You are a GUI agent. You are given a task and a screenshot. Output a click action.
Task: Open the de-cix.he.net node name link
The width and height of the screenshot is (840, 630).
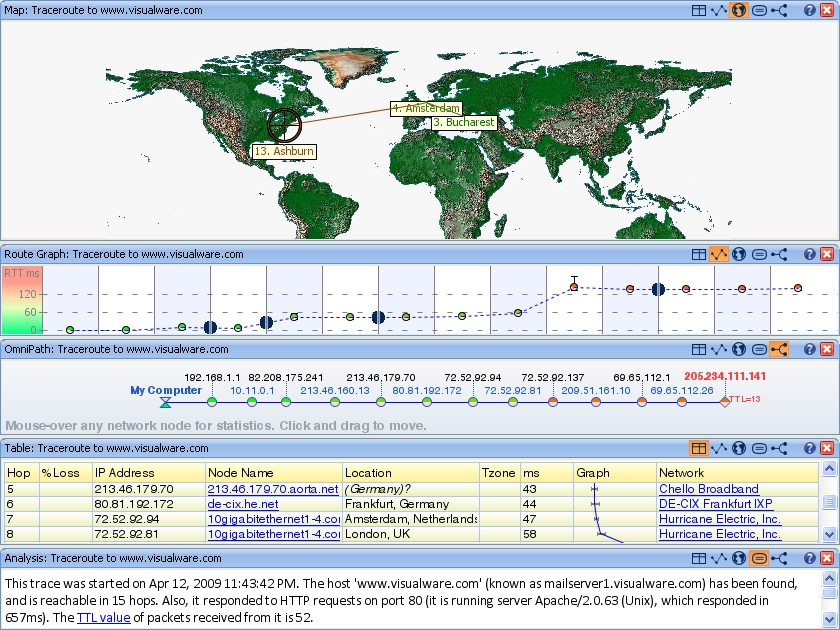(242, 504)
